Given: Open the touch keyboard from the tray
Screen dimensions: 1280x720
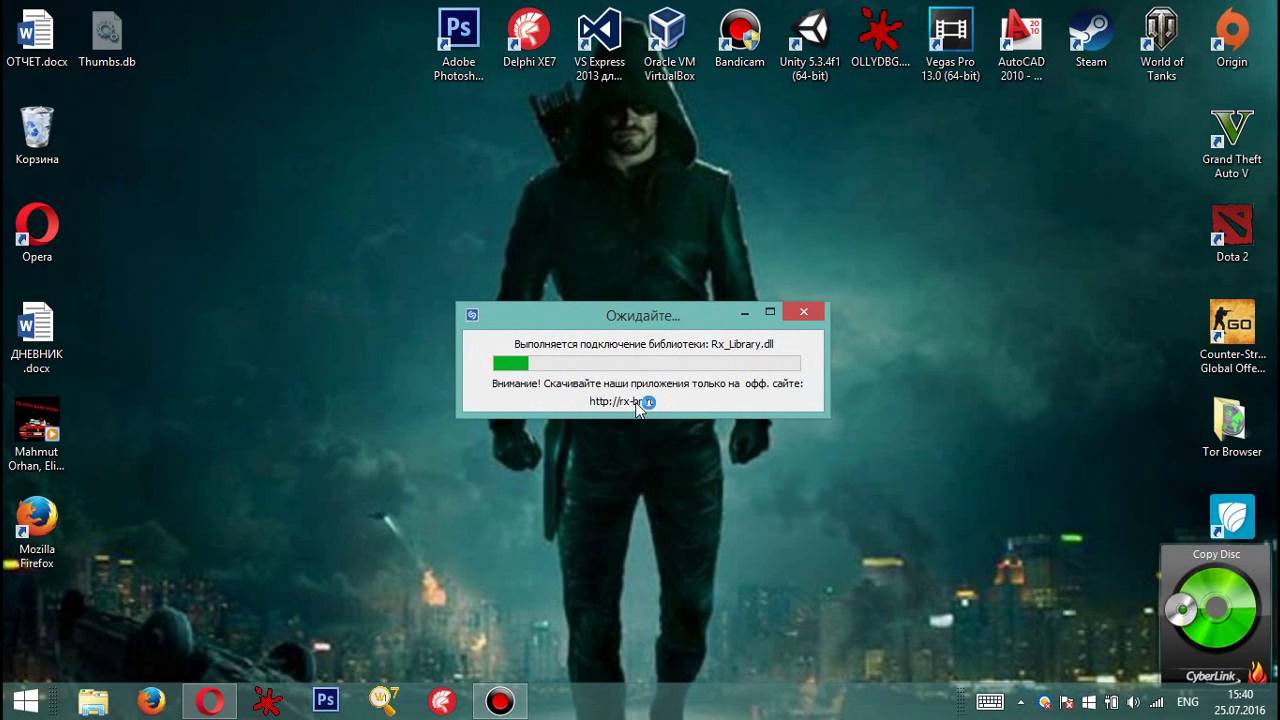Looking at the screenshot, I should pyautogui.click(x=990, y=702).
